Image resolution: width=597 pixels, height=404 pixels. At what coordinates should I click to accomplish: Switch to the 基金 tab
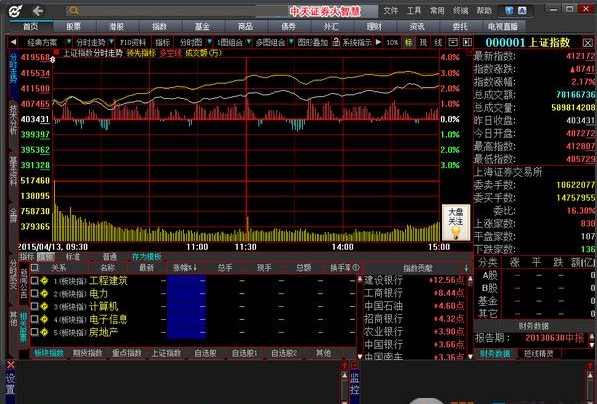pos(202,26)
